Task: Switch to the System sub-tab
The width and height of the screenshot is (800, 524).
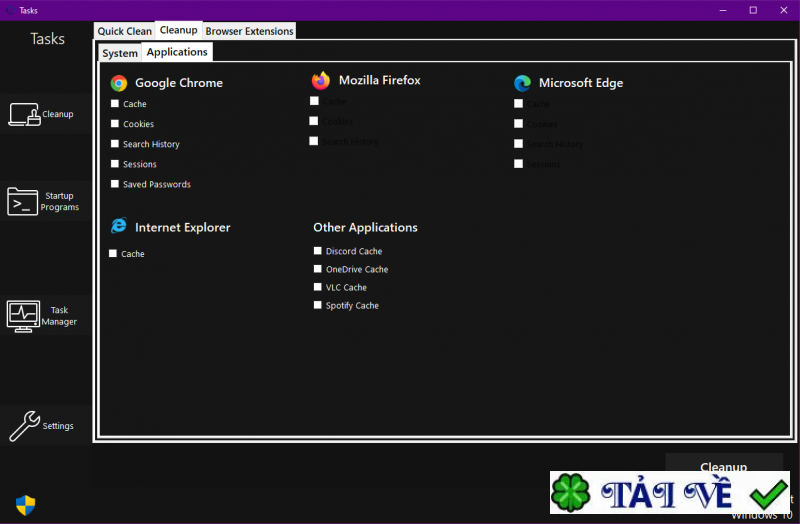Action: [120, 53]
